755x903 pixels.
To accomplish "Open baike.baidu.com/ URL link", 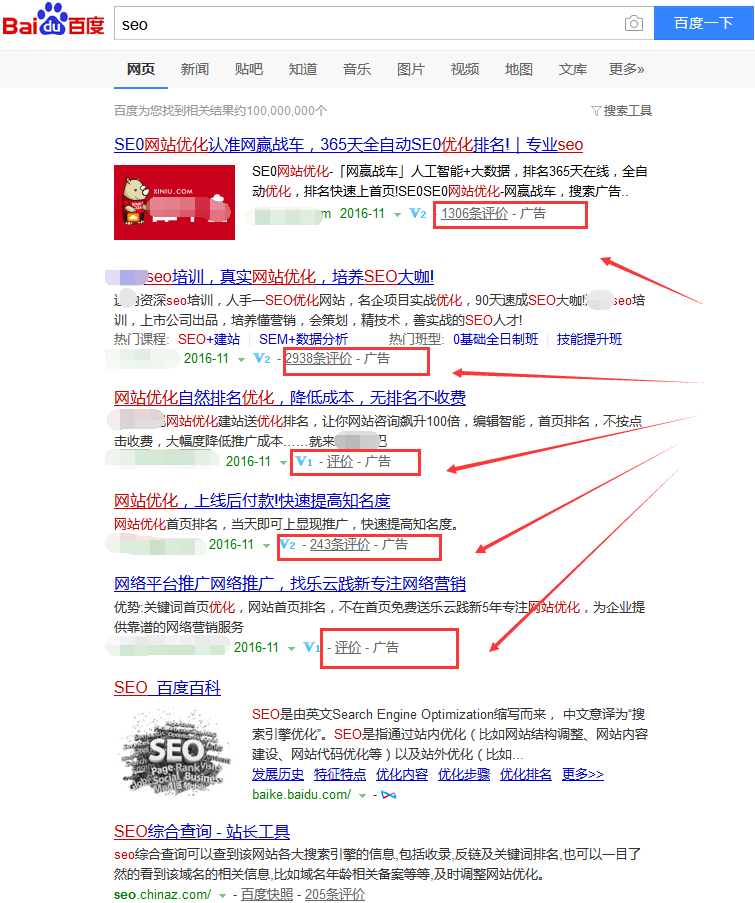I will pyautogui.click(x=301, y=795).
